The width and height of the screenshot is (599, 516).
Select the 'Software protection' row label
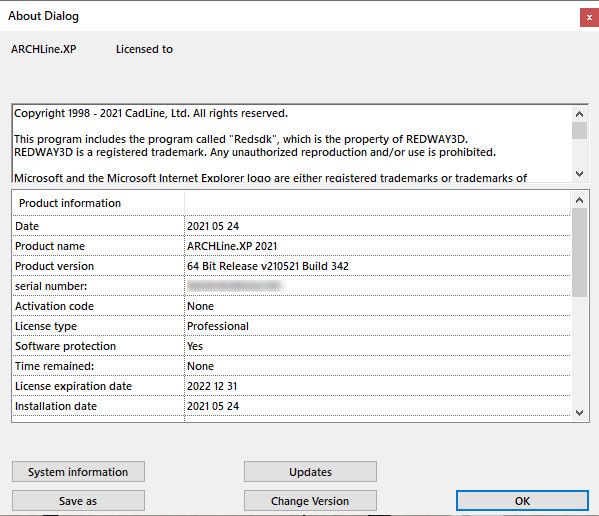tap(65, 346)
